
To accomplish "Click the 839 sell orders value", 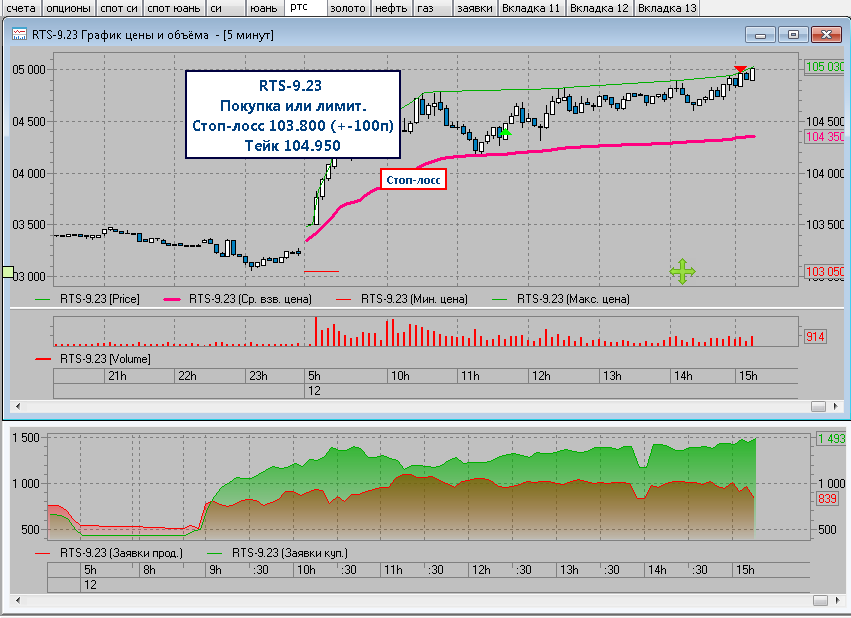I will pyautogui.click(x=827, y=498).
